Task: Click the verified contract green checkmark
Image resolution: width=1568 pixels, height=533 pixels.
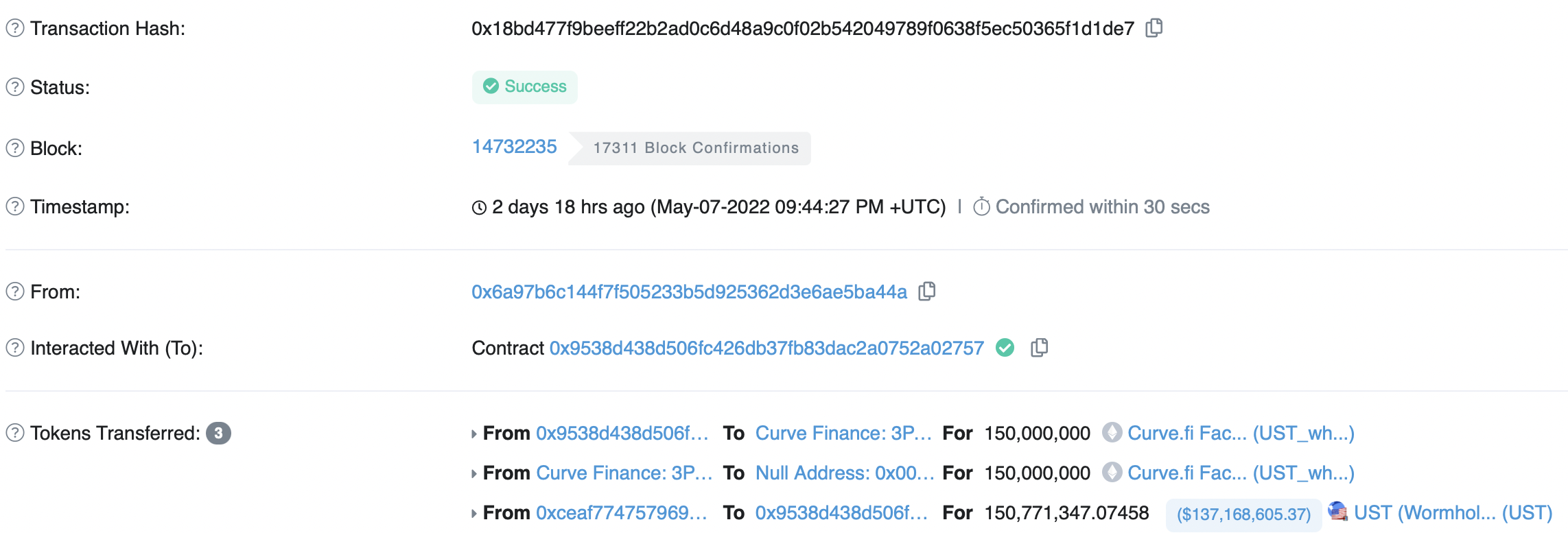Action: pos(1005,348)
